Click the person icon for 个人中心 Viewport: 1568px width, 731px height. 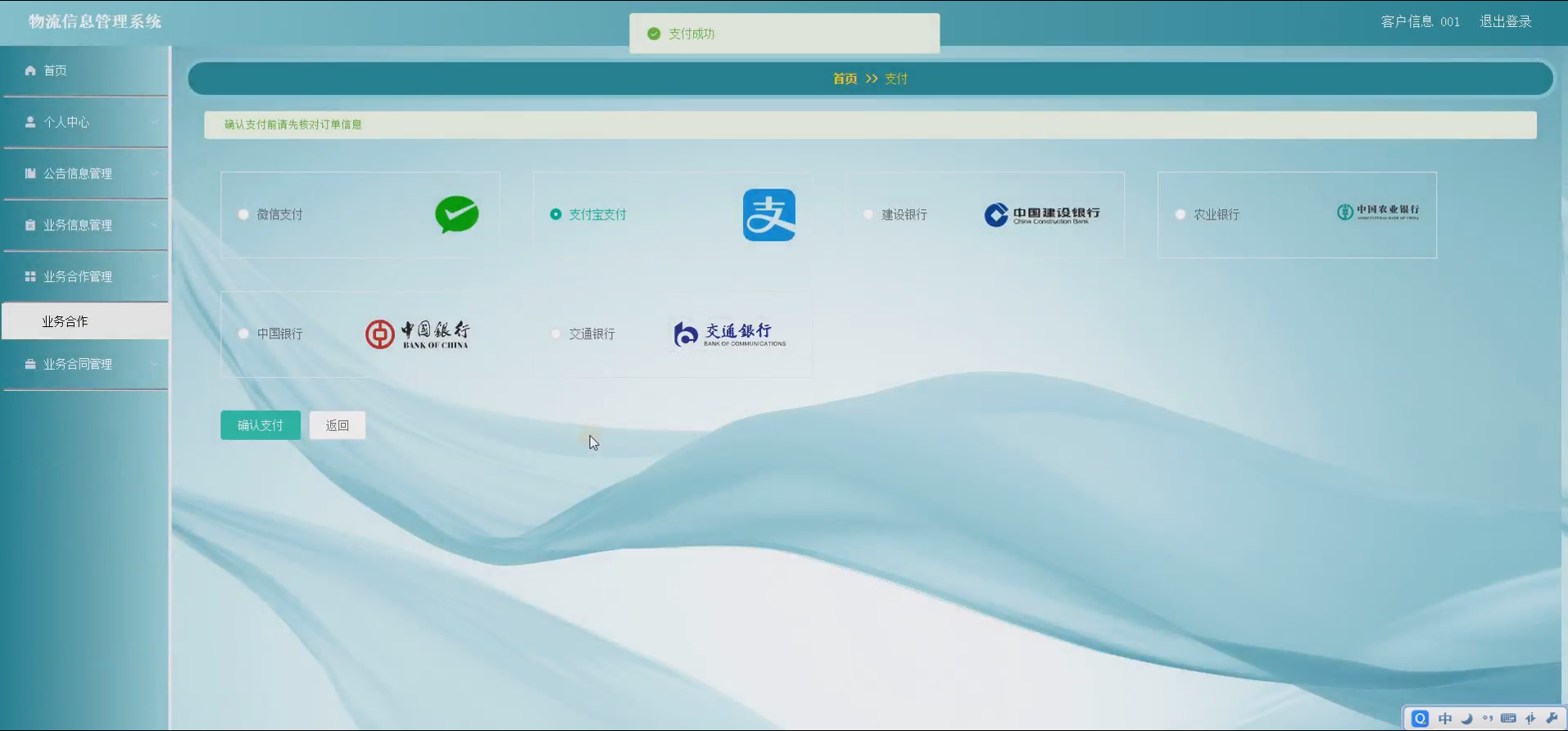click(x=30, y=122)
